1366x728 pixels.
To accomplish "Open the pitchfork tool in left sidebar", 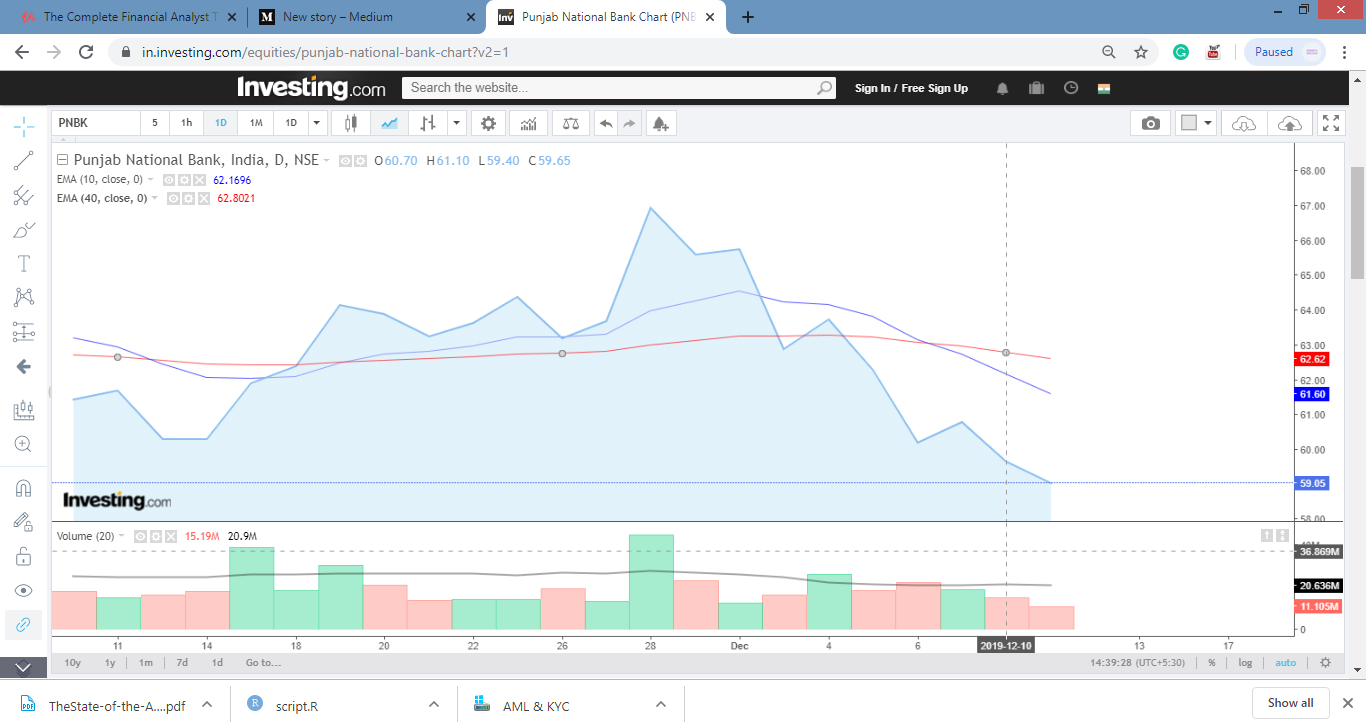I will point(24,195).
